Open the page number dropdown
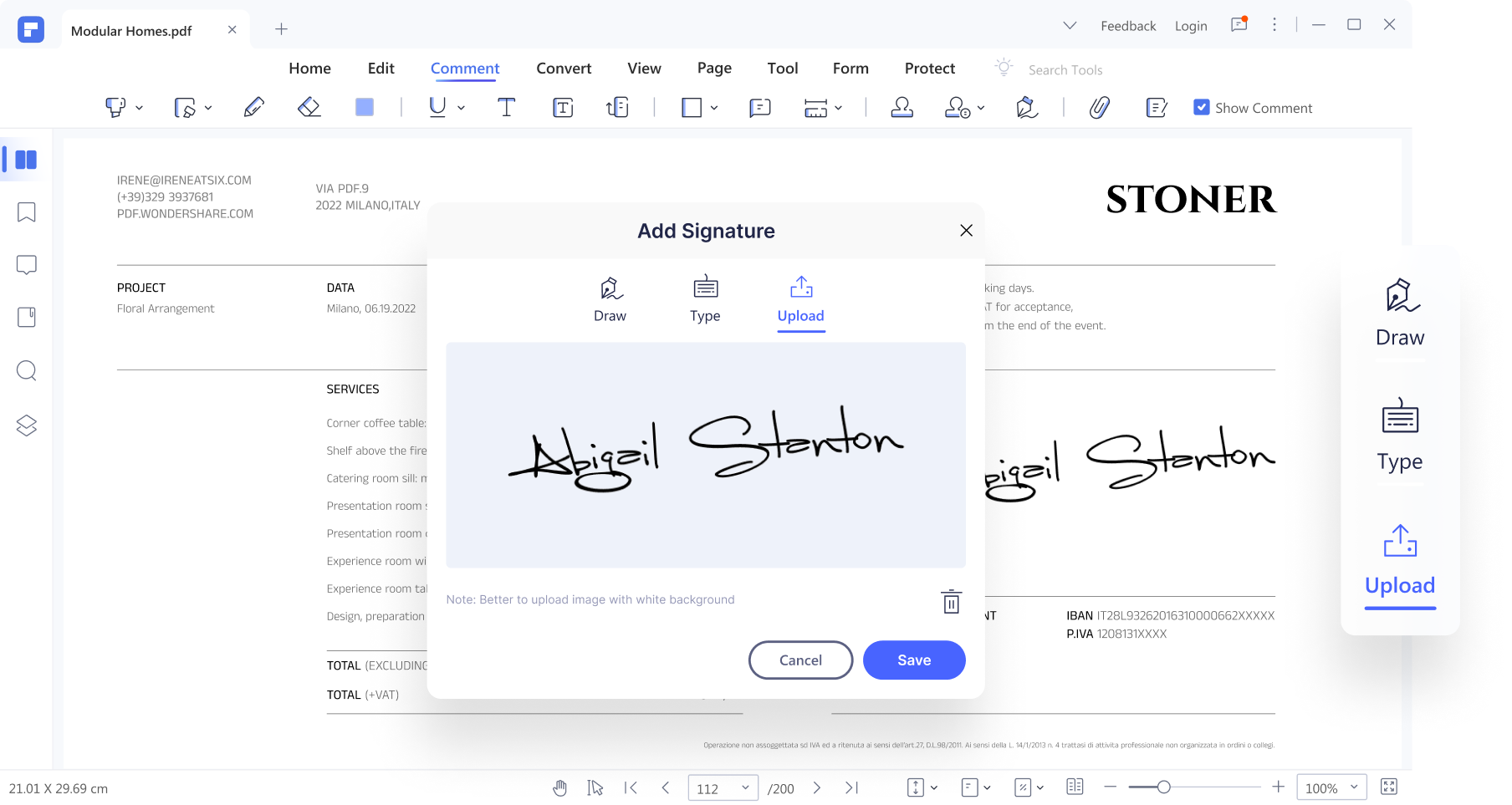1512x805 pixels. click(x=744, y=787)
